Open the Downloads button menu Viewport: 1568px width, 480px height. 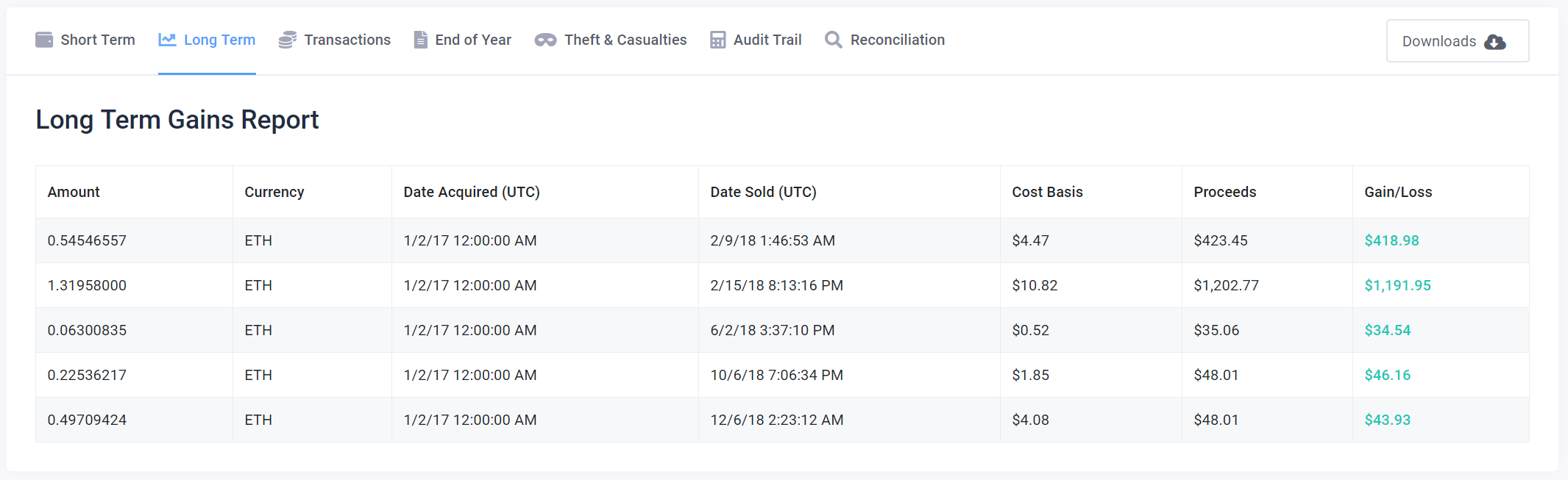pos(1457,41)
